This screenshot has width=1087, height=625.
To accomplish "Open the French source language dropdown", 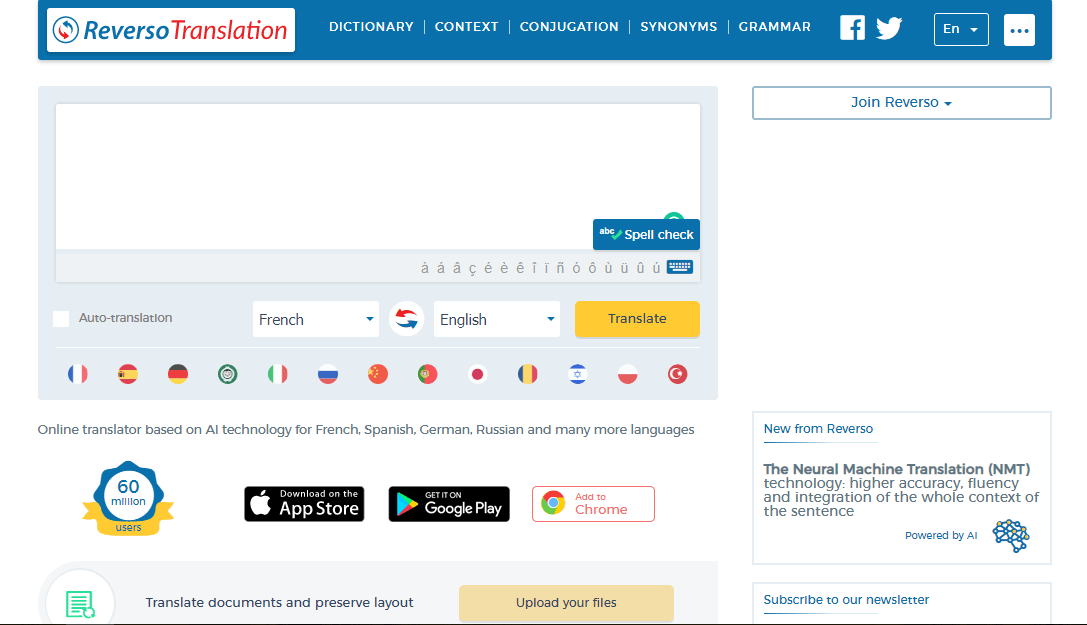I will coord(315,319).
